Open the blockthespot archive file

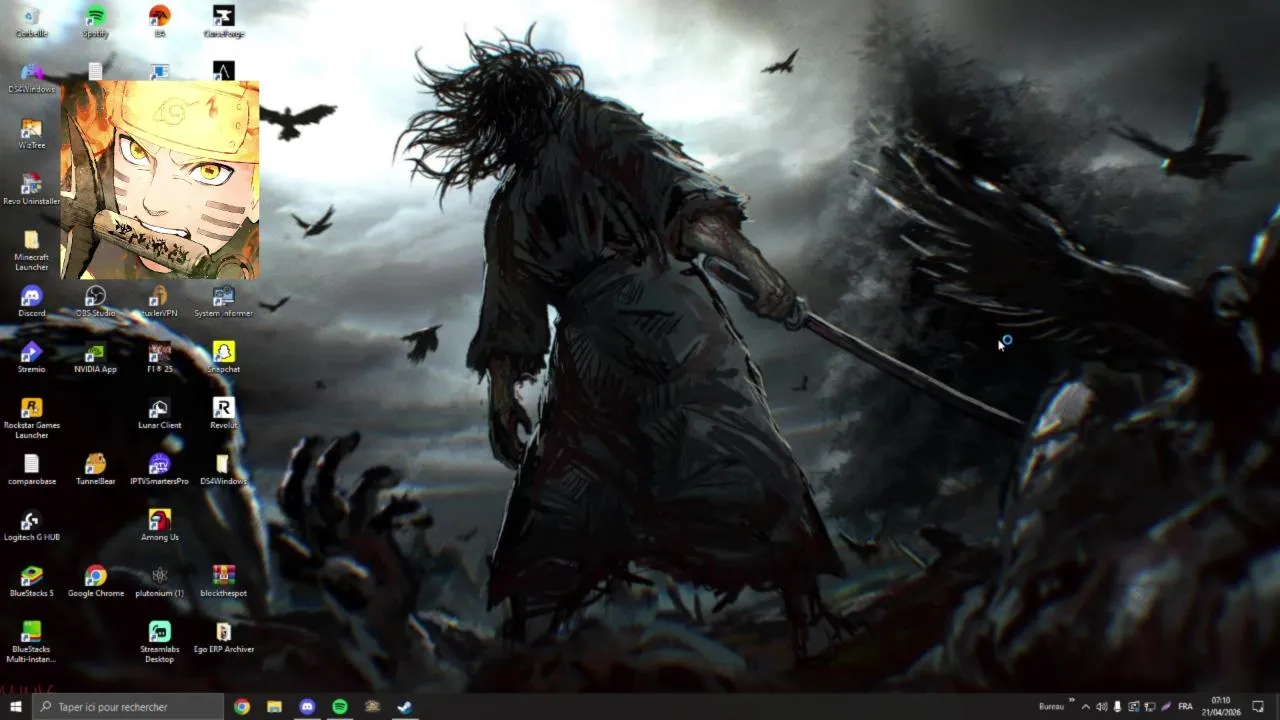click(x=223, y=582)
